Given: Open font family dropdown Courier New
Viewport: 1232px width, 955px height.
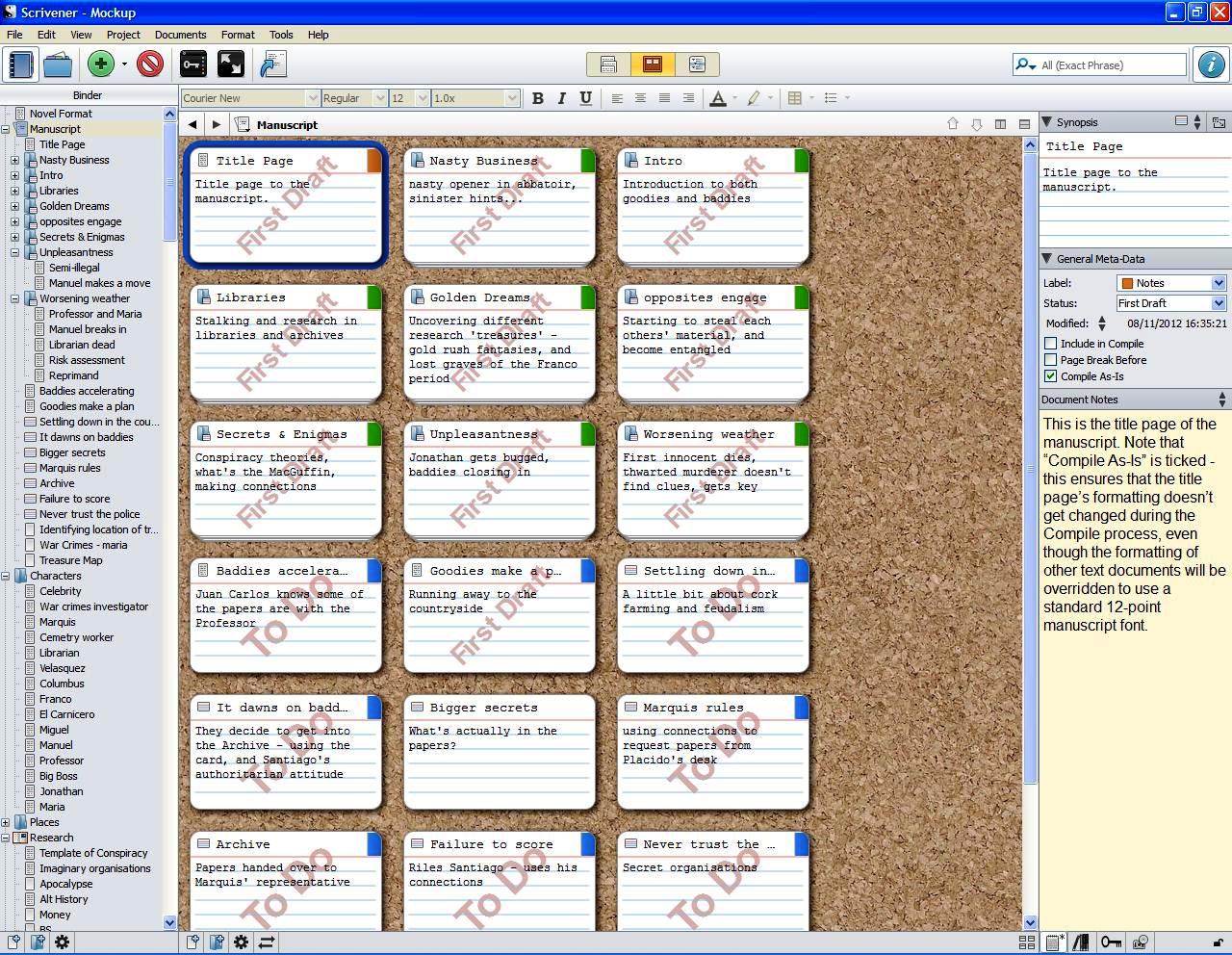Looking at the screenshot, I should [x=250, y=98].
